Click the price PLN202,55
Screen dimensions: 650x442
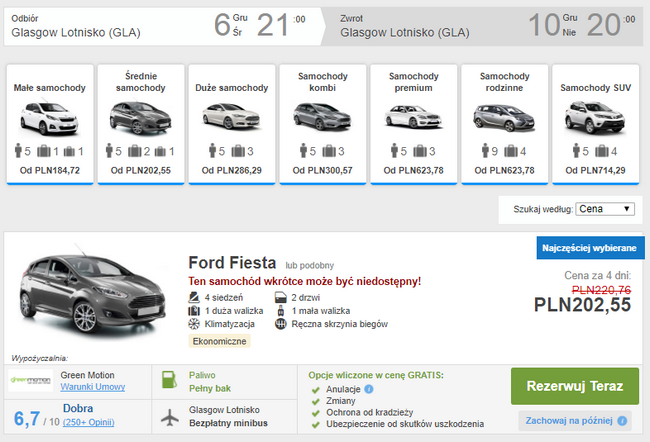click(582, 305)
